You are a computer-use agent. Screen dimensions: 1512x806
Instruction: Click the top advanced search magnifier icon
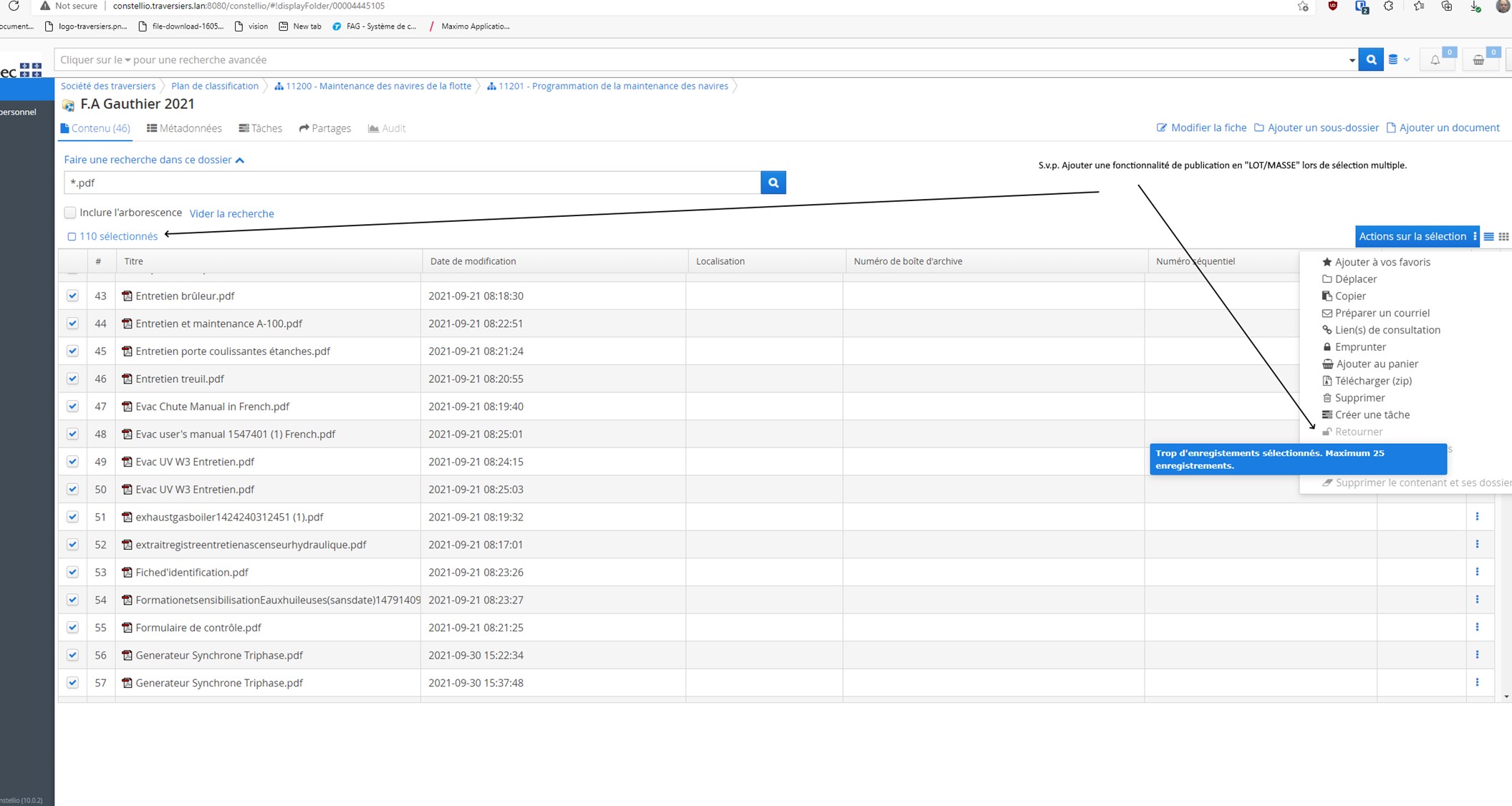coord(1370,60)
